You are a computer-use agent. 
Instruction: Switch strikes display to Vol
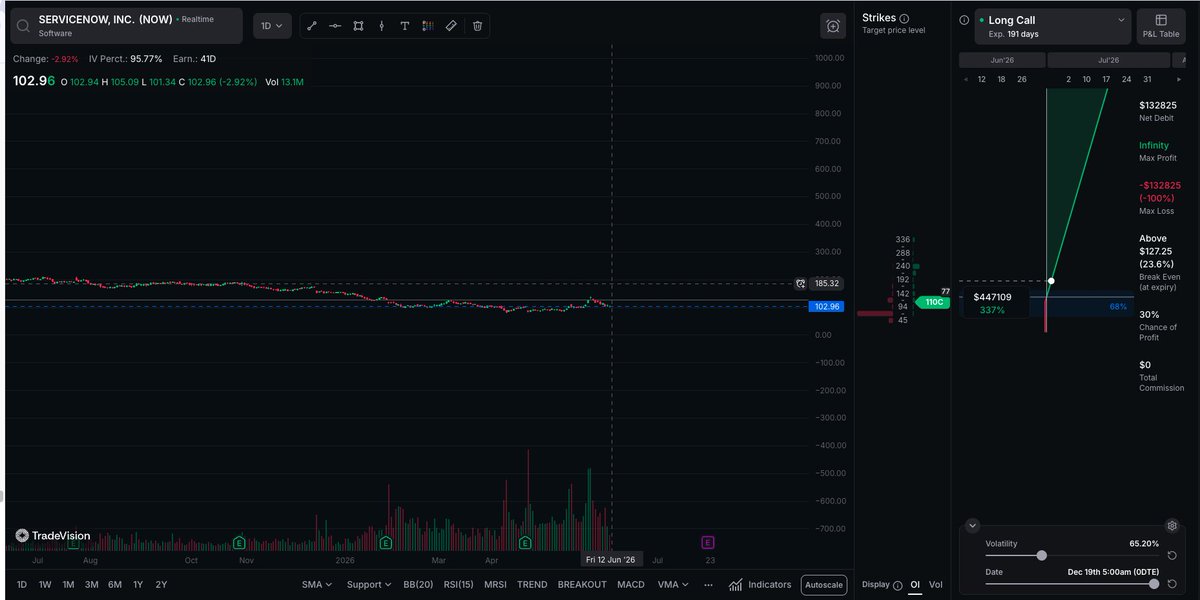pyautogui.click(x=936, y=584)
